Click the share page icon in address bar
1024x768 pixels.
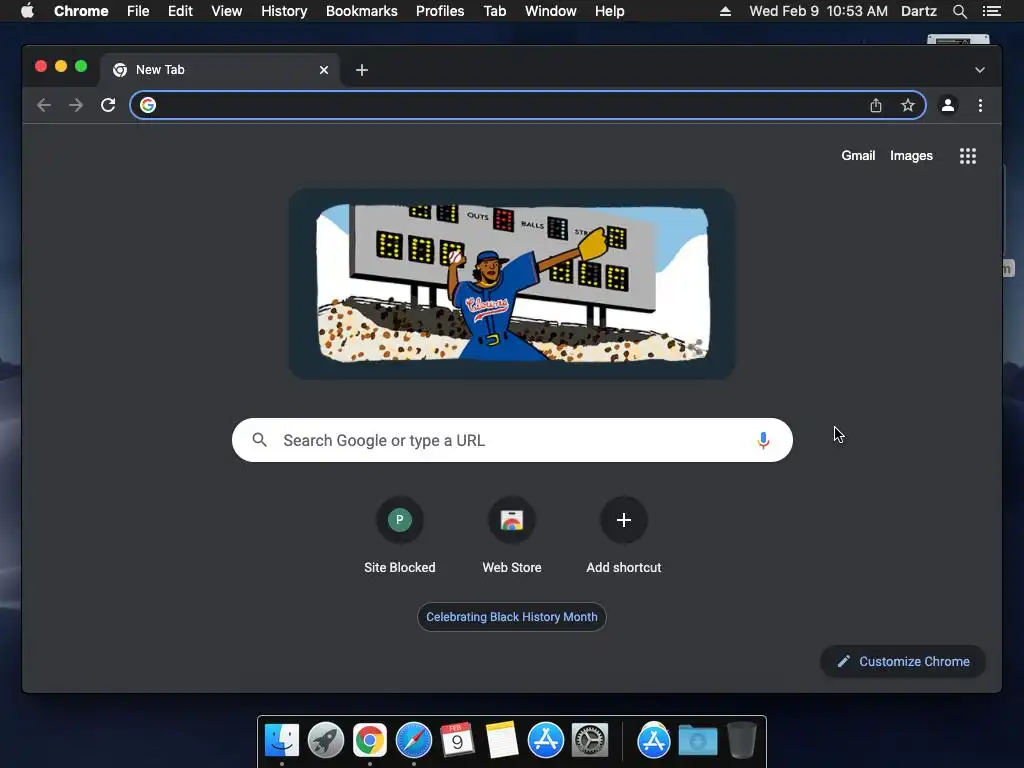[876, 105]
